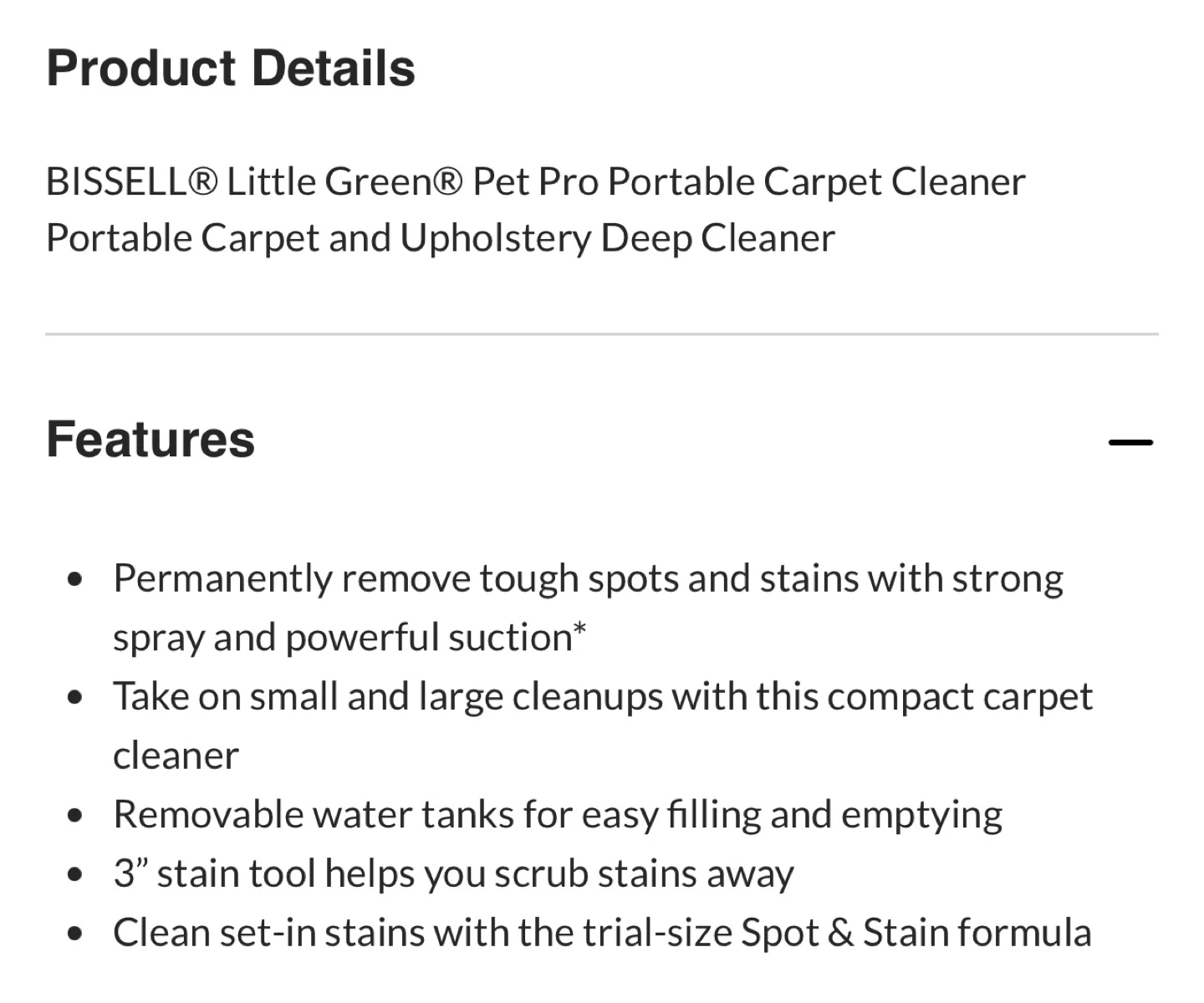Click the '3" stain tool' feature text
The width and height of the screenshot is (1204, 1003).
[453, 874]
